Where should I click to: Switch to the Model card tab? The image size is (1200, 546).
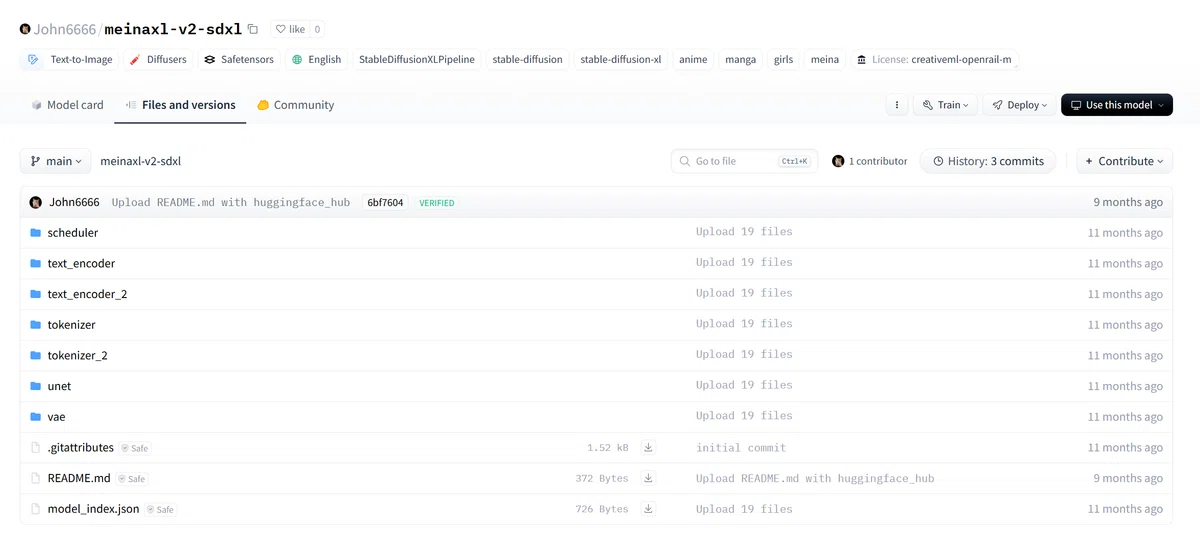point(67,105)
